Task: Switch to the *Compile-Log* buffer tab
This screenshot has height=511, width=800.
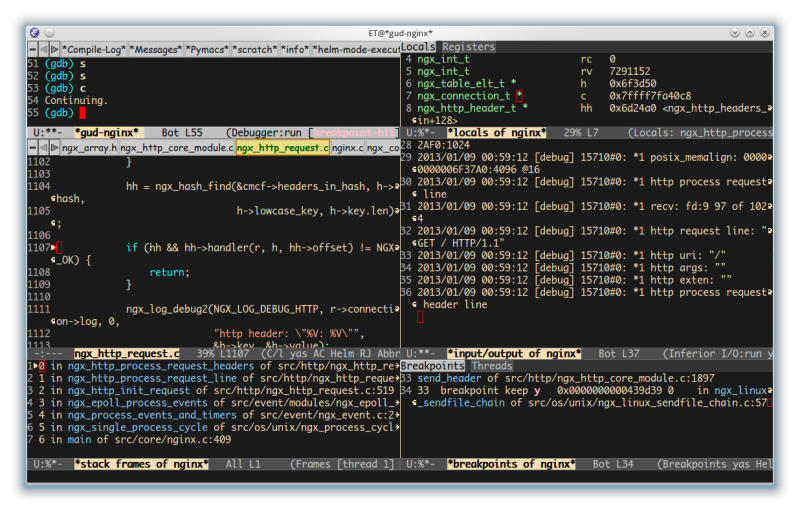Action: (94, 49)
